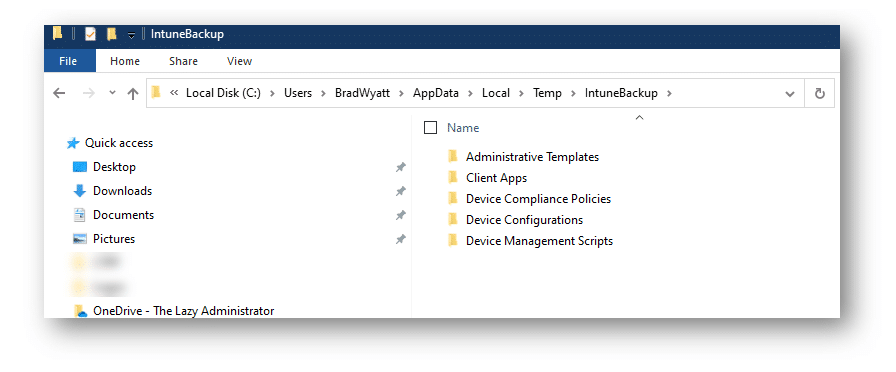Image resolution: width=896 pixels, height=372 pixels.
Task: Click the Downloads arrow icon
Action: point(79,191)
